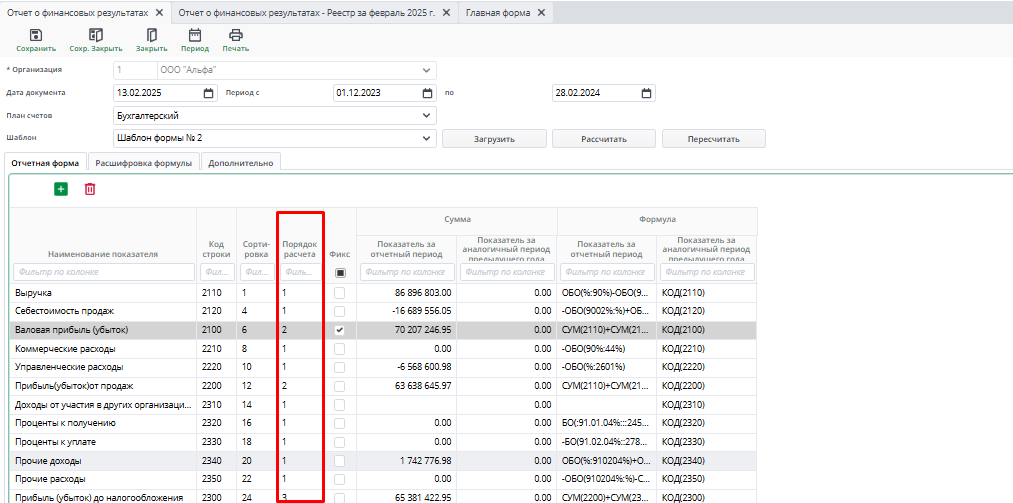Open calendar for document date 13.02.2025
Screen dimensions: 1013x503
[209, 93]
